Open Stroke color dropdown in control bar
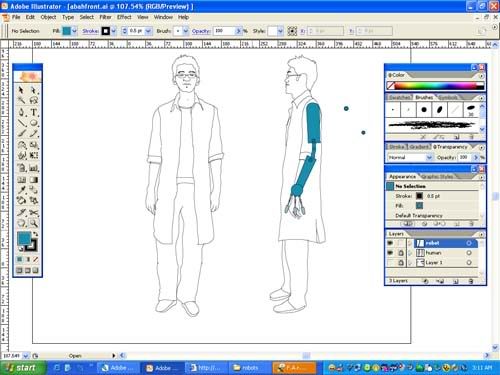 (114, 31)
